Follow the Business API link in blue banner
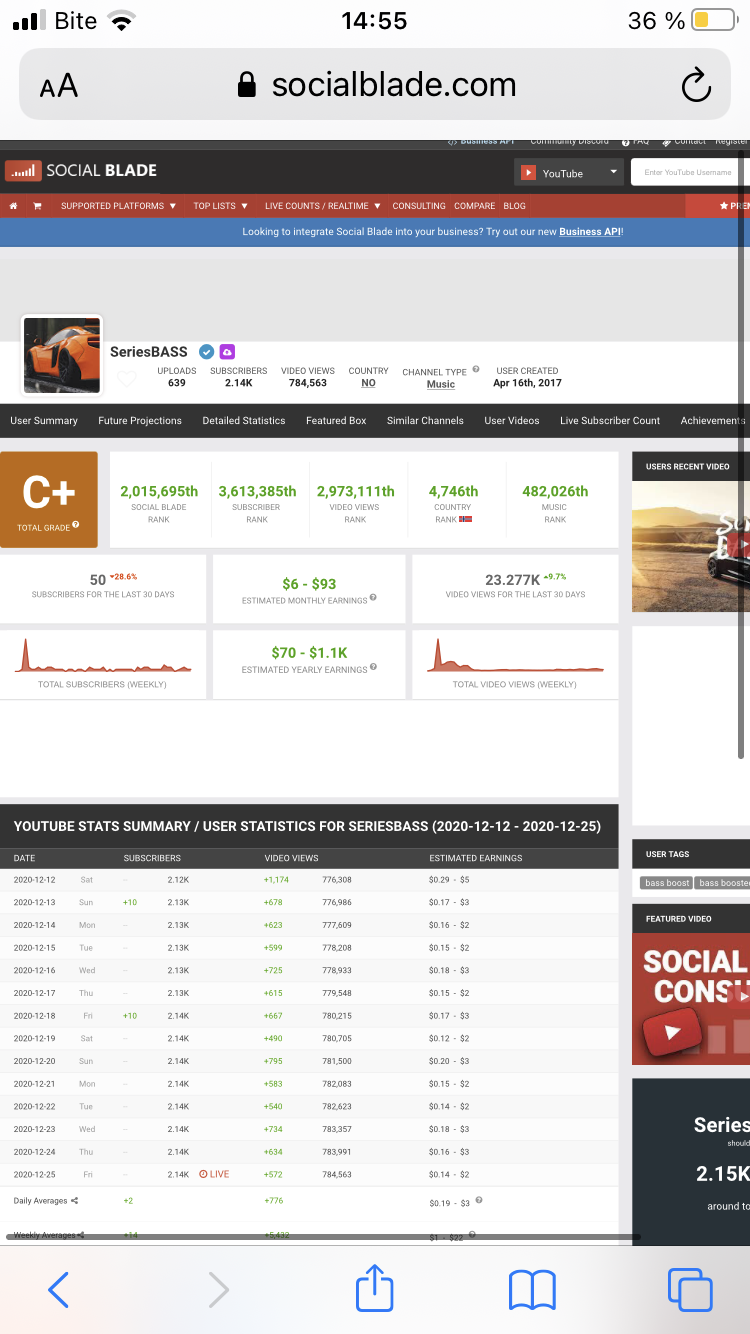The width and height of the screenshot is (750, 1334). click(590, 232)
